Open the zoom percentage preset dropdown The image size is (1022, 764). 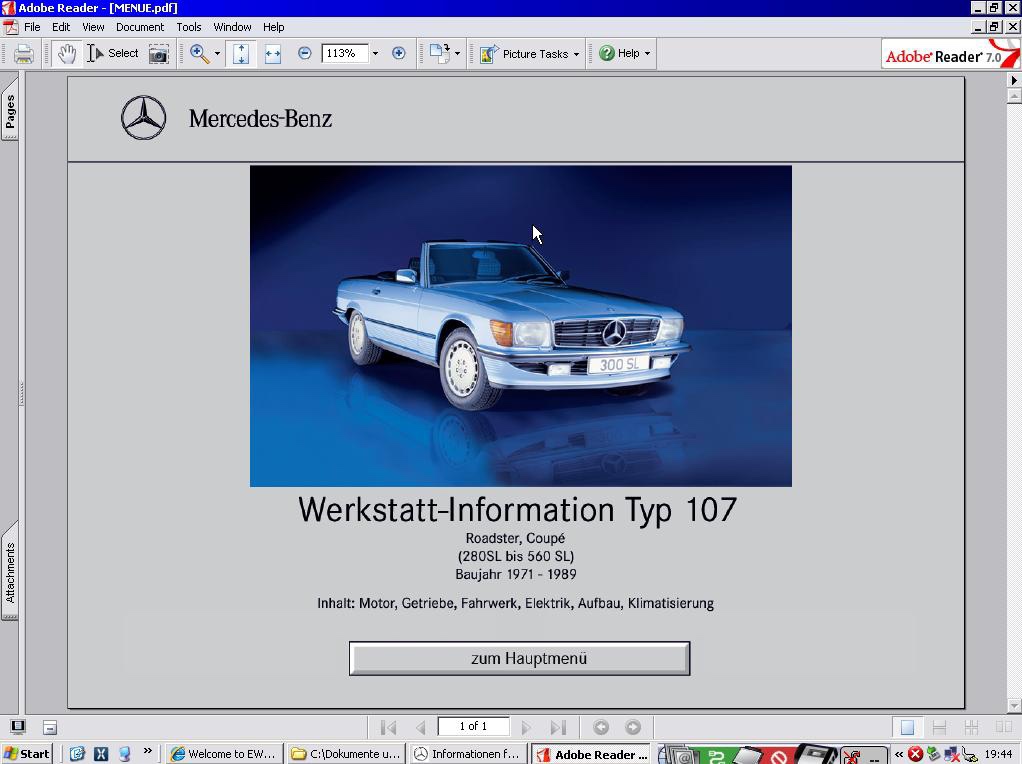[x=375, y=53]
